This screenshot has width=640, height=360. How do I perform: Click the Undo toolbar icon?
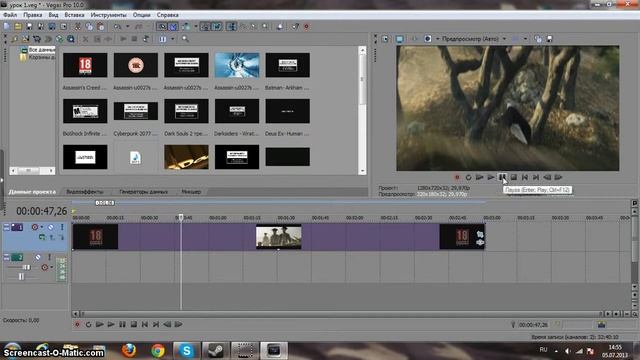pyautogui.click(x=118, y=27)
